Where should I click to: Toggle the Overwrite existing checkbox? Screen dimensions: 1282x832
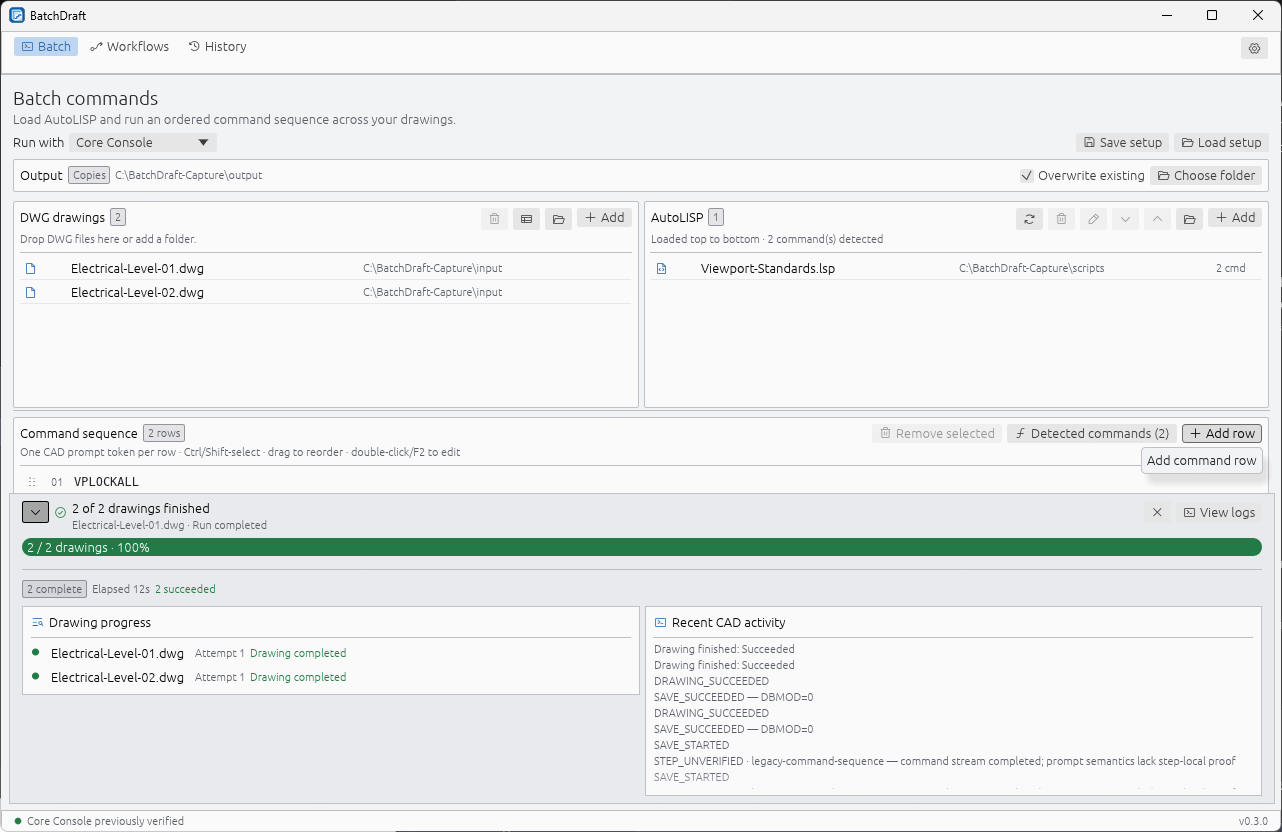click(1026, 176)
